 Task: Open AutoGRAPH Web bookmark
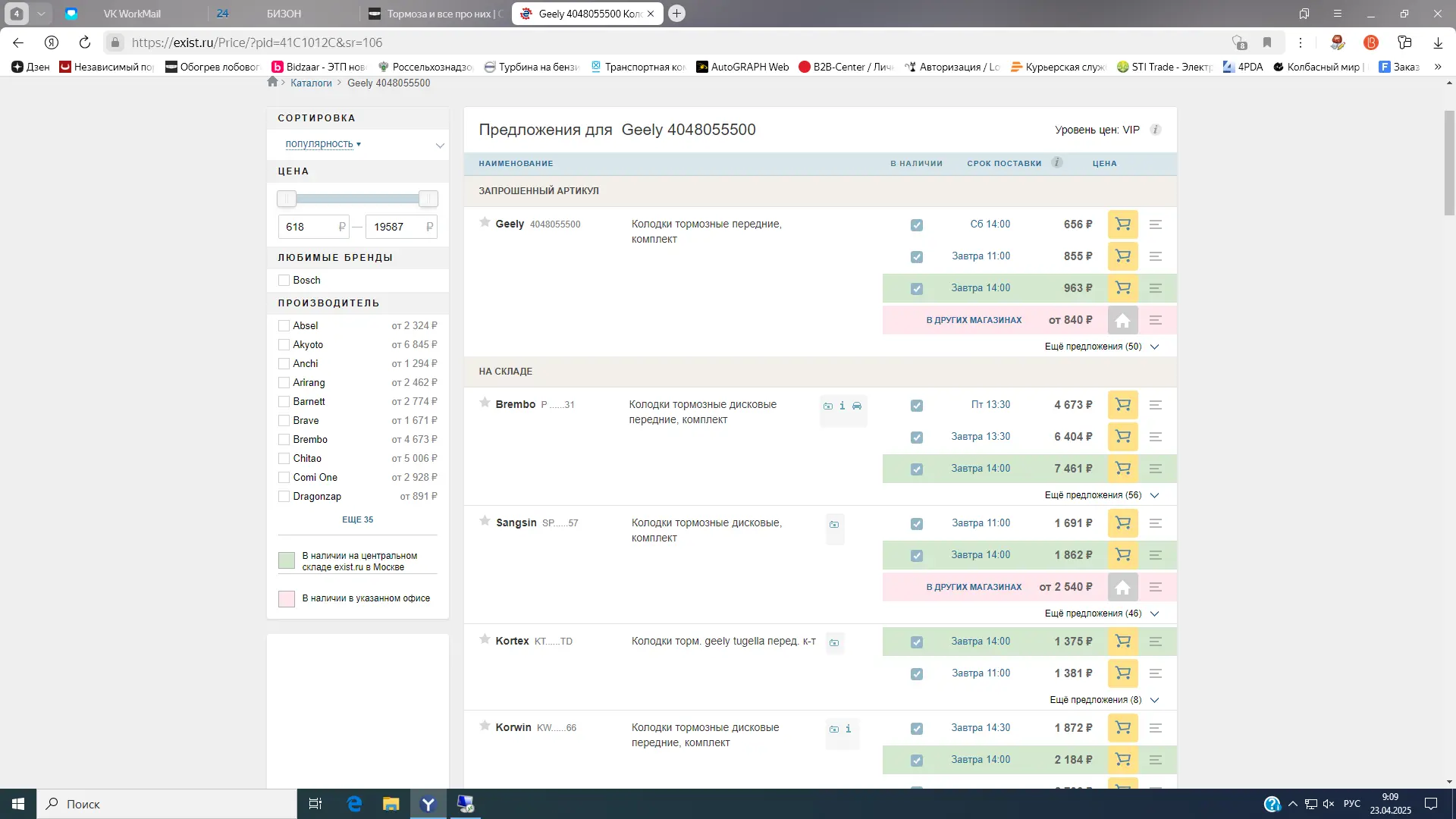[742, 67]
